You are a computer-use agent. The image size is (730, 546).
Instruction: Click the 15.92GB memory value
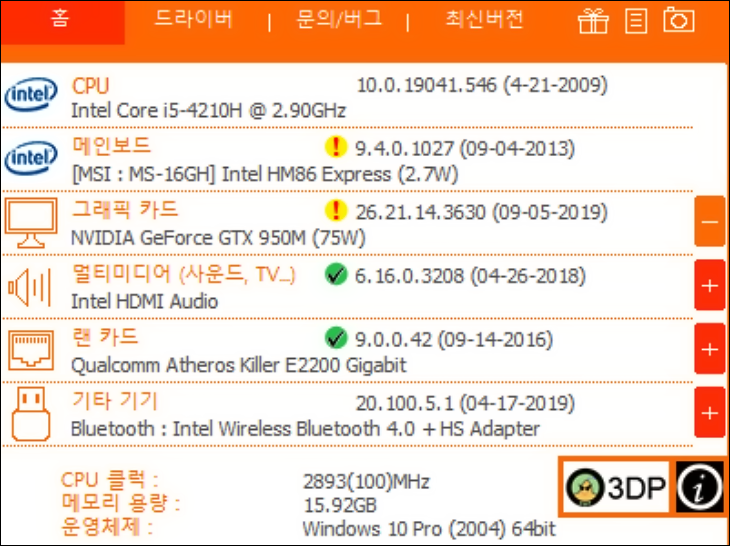point(340,505)
